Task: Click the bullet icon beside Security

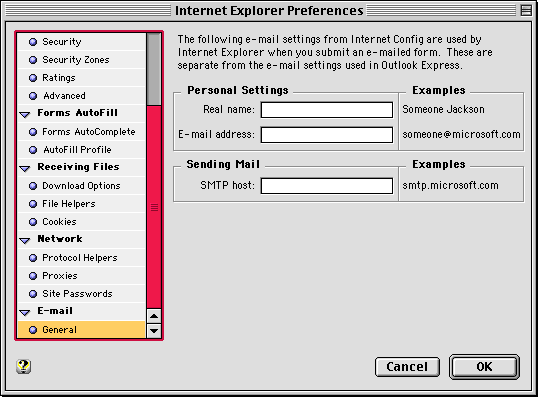Action: pos(33,42)
